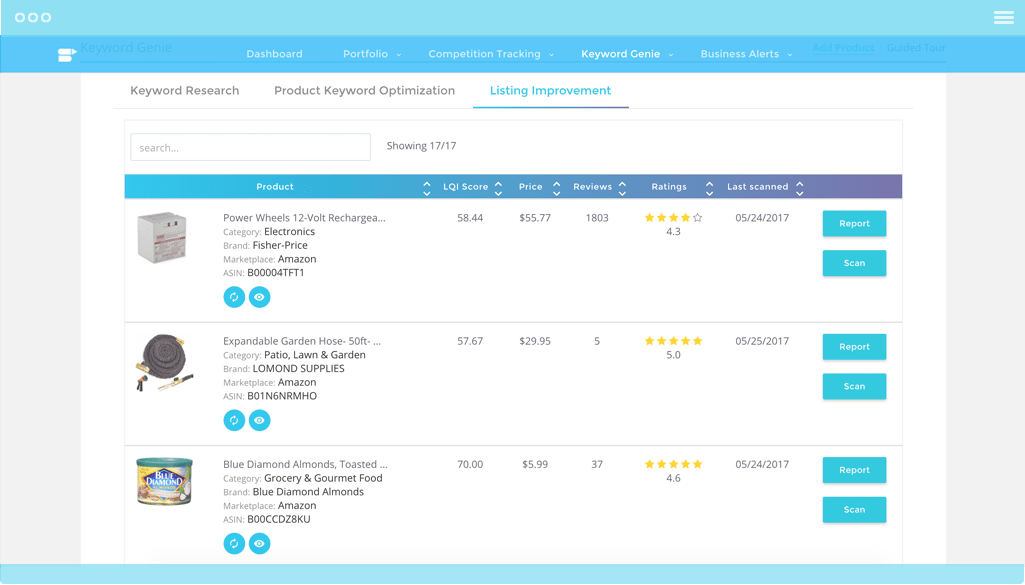Click the Add Product link
The width and height of the screenshot is (1025, 585).
pyautogui.click(x=843, y=48)
